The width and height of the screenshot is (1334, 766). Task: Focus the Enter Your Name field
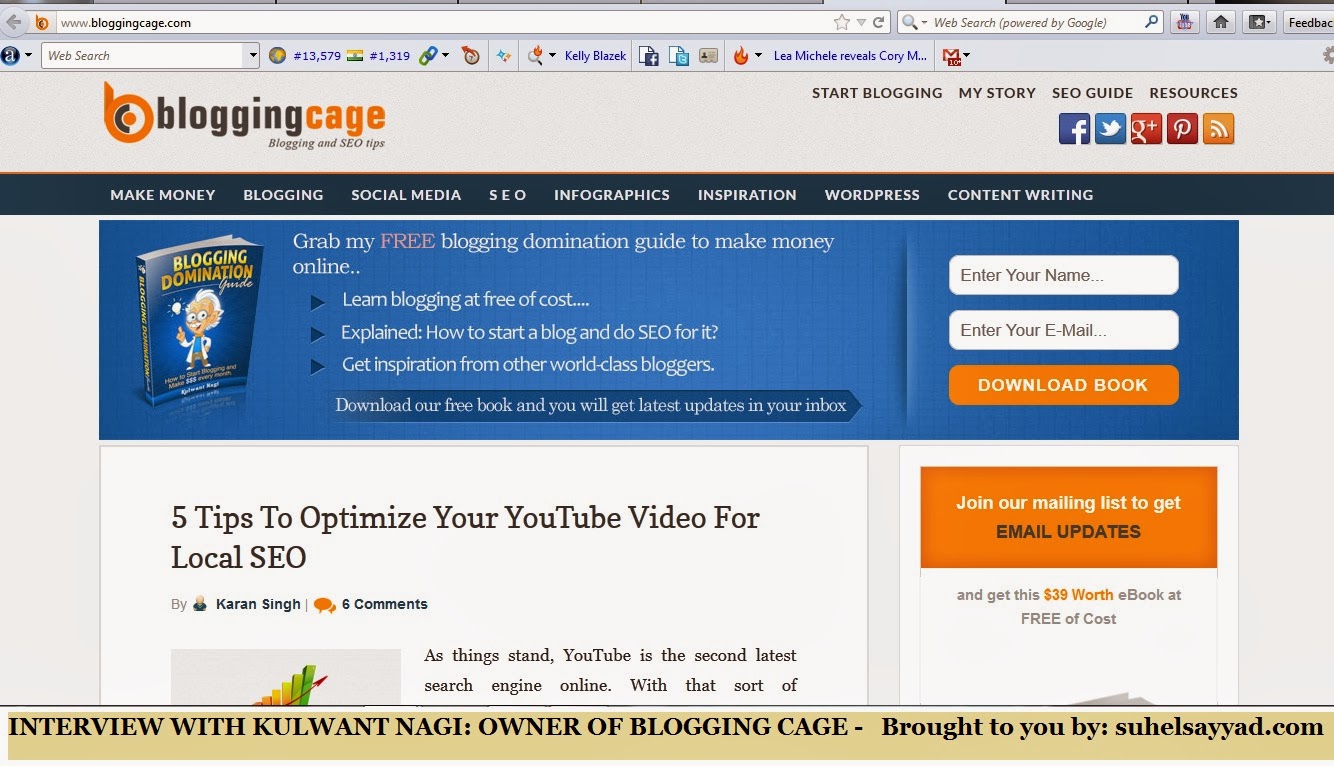point(1063,275)
